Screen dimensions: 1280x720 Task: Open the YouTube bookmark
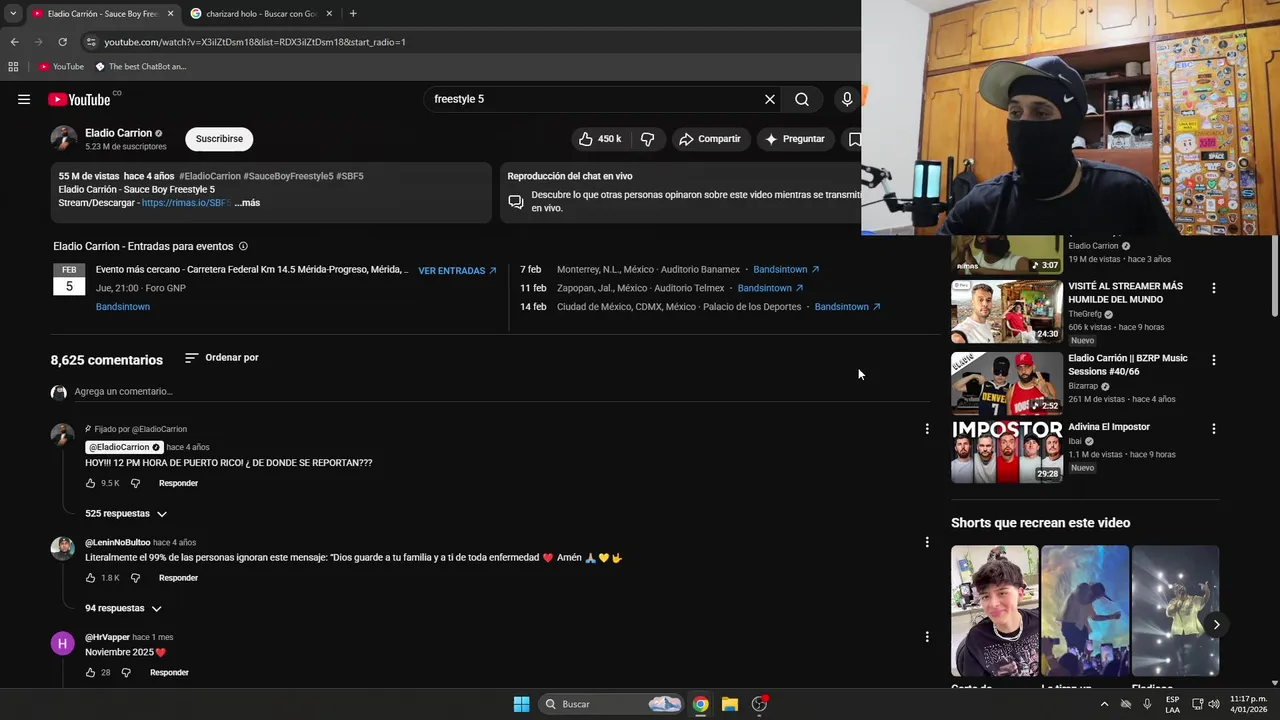click(x=61, y=67)
